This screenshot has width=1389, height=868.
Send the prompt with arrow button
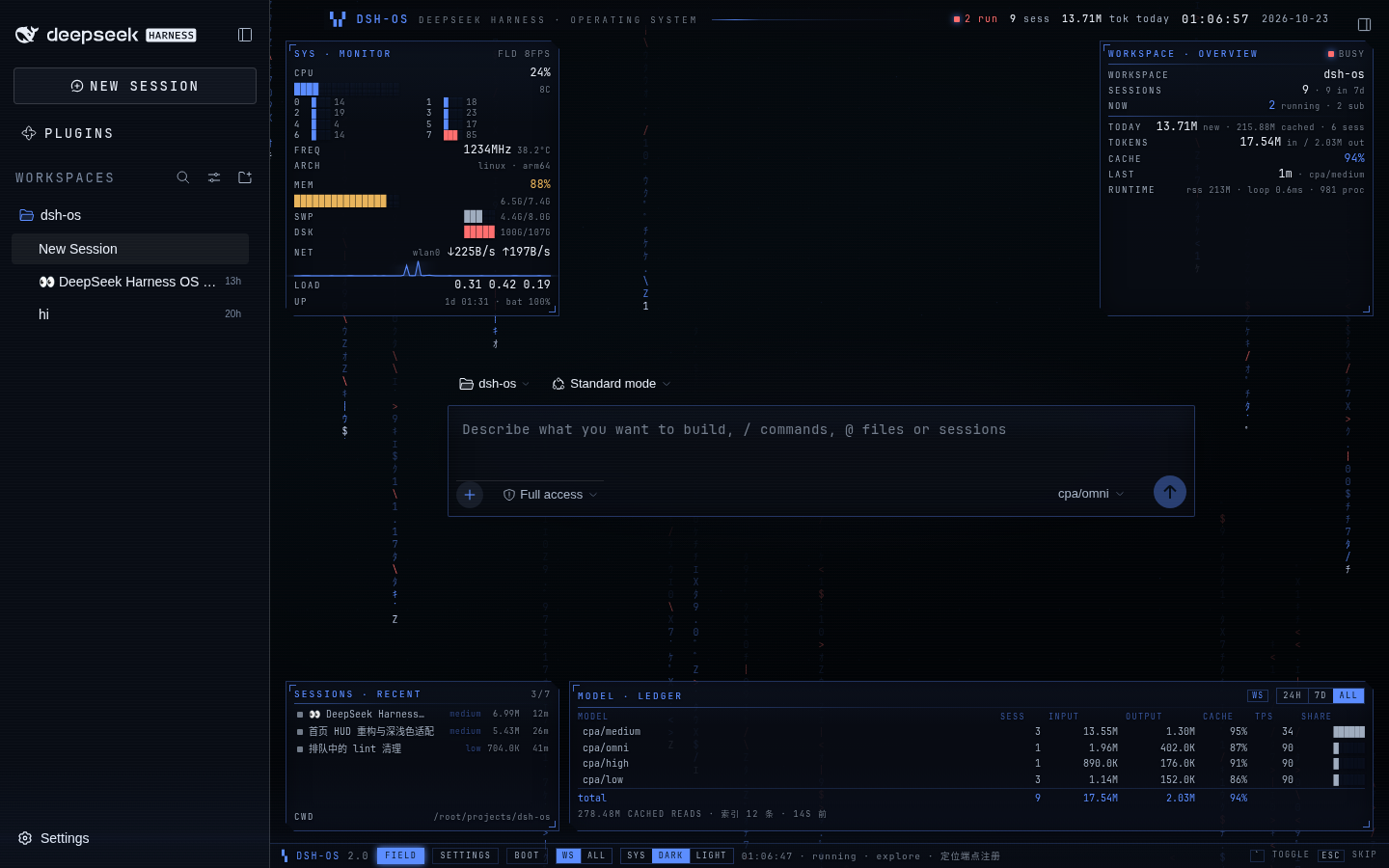tap(1170, 492)
